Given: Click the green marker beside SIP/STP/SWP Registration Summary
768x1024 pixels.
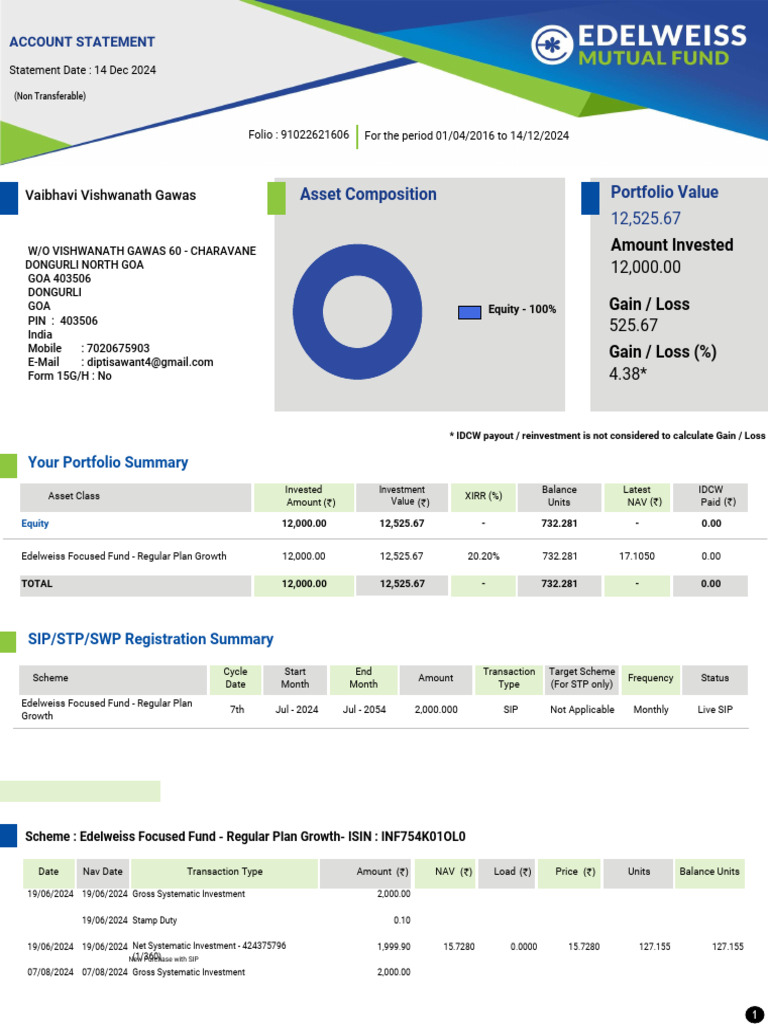Looking at the screenshot, I should [8, 641].
